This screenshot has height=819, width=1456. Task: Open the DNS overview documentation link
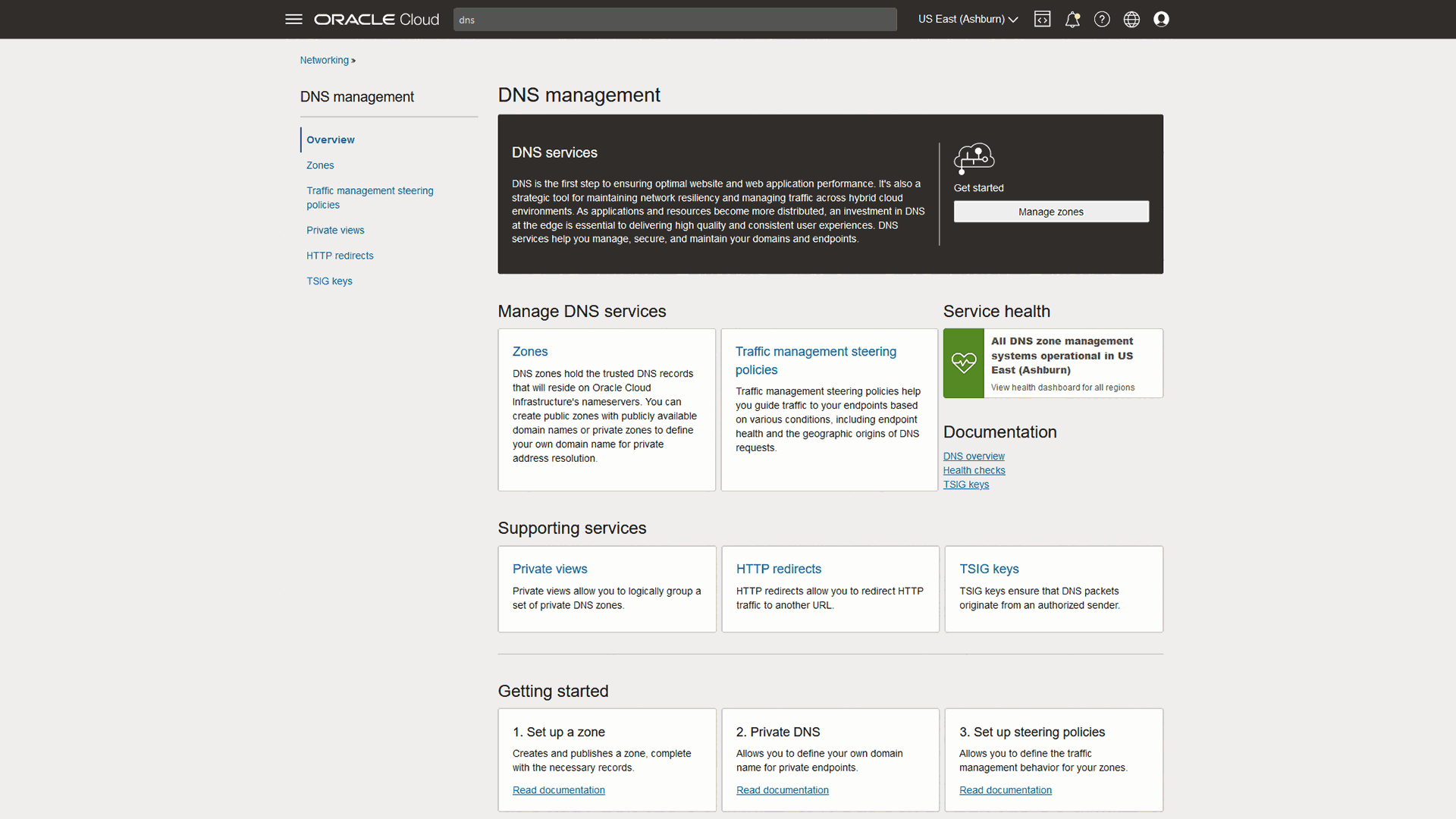point(973,456)
